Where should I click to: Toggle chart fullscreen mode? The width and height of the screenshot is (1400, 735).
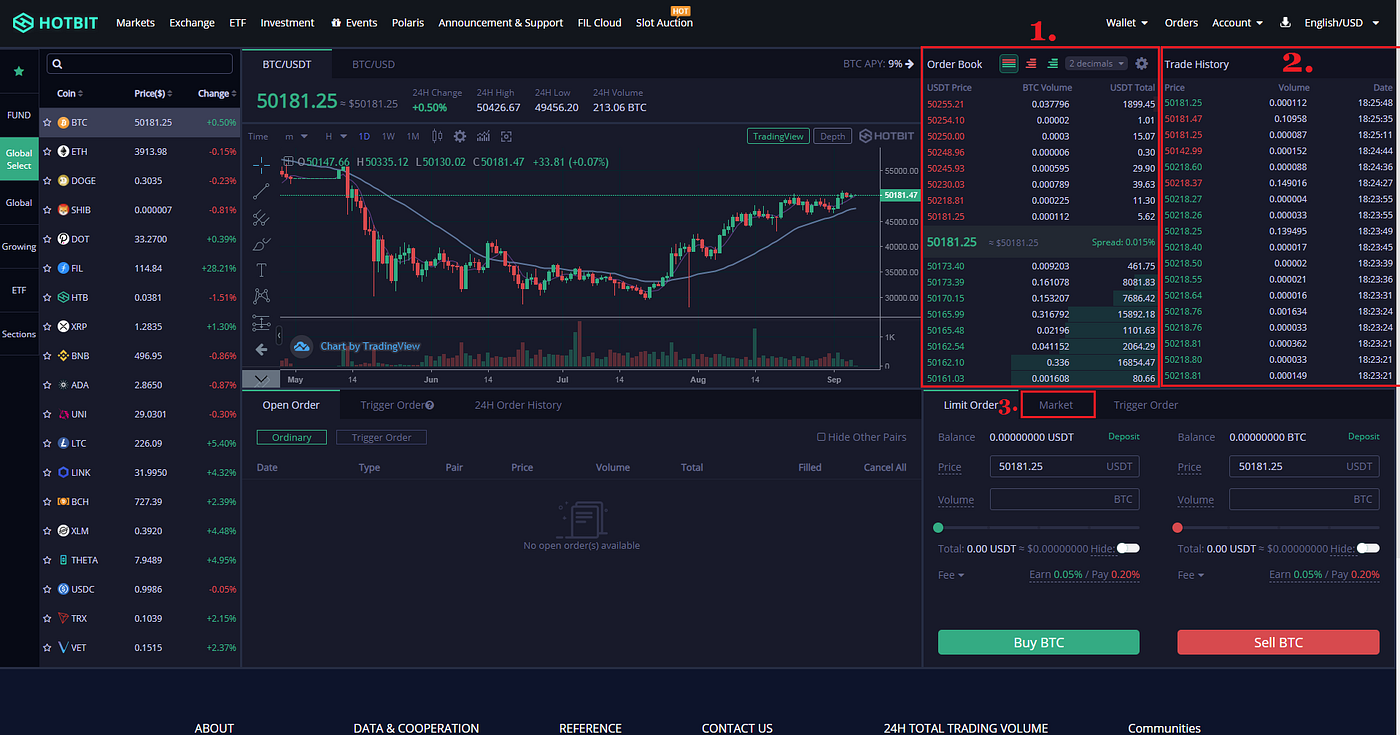click(x=506, y=136)
